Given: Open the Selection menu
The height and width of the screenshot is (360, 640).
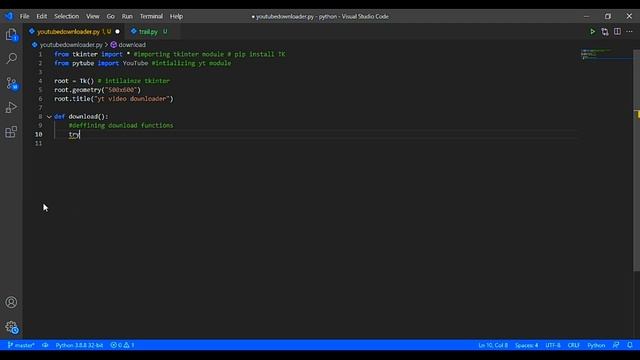Looking at the screenshot, I should pos(67,16).
